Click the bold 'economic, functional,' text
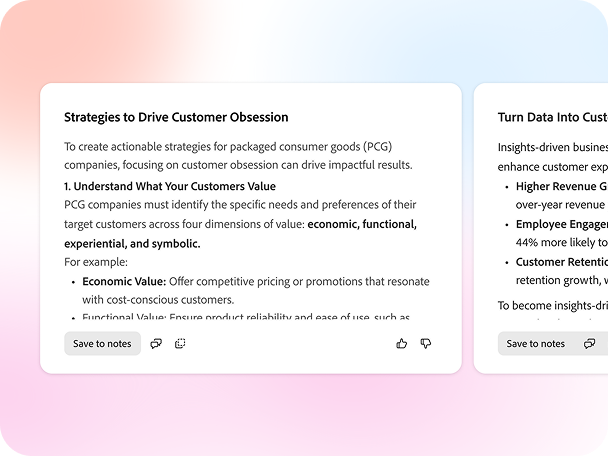 (362, 224)
